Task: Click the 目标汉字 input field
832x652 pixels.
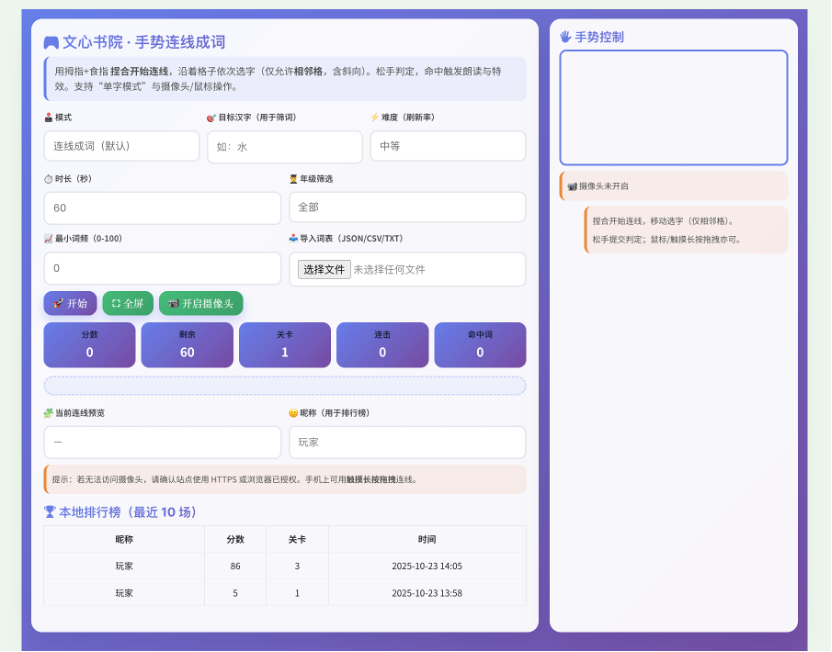Action: coord(285,147)
